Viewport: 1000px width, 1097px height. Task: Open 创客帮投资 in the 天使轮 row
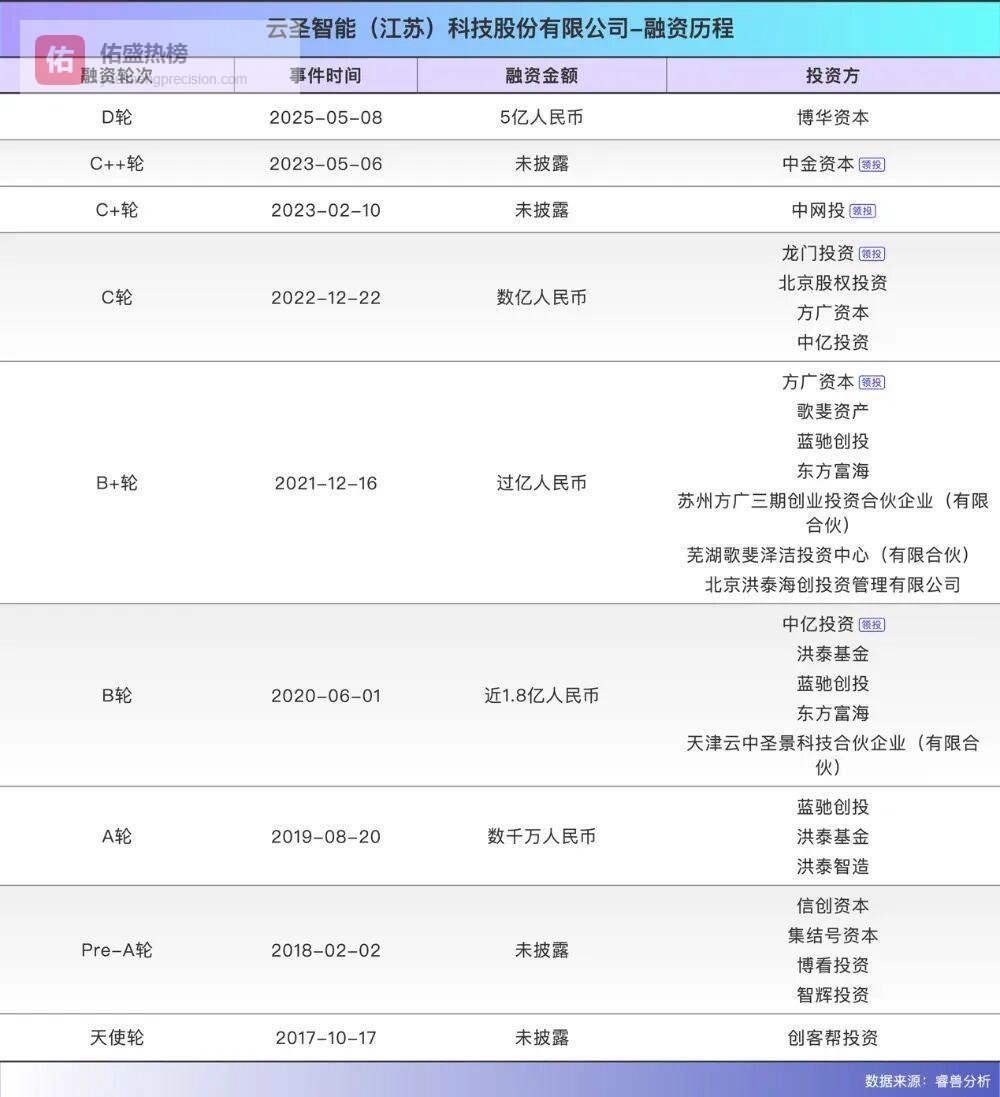click(832, 1038)
